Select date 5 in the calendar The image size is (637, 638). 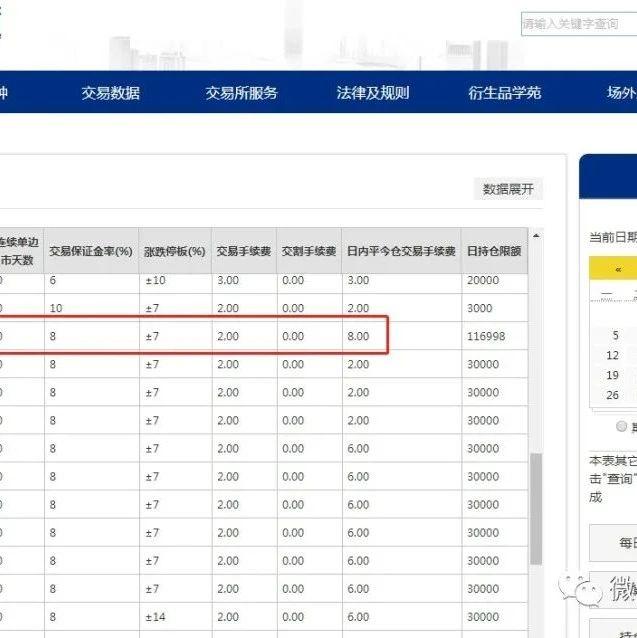pyautogui.click(x=615, y=335)
